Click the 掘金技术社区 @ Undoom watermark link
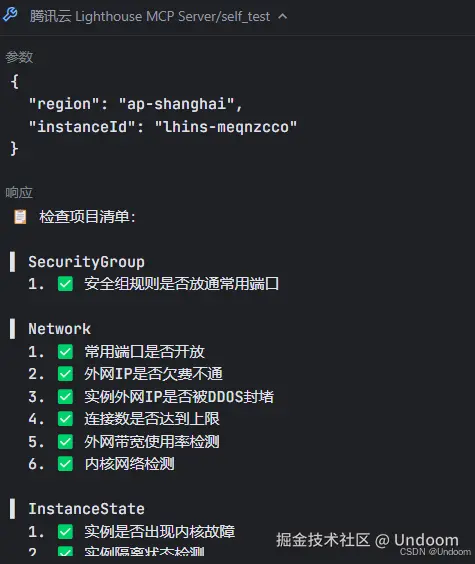The width and height of the screenshot is (475, 564). click(x=367, y=540)
